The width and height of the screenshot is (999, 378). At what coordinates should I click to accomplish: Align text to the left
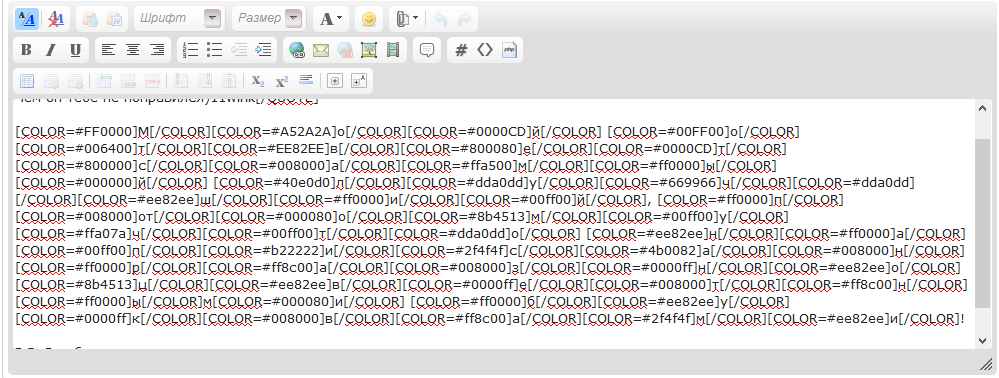(x=109, y=50)
